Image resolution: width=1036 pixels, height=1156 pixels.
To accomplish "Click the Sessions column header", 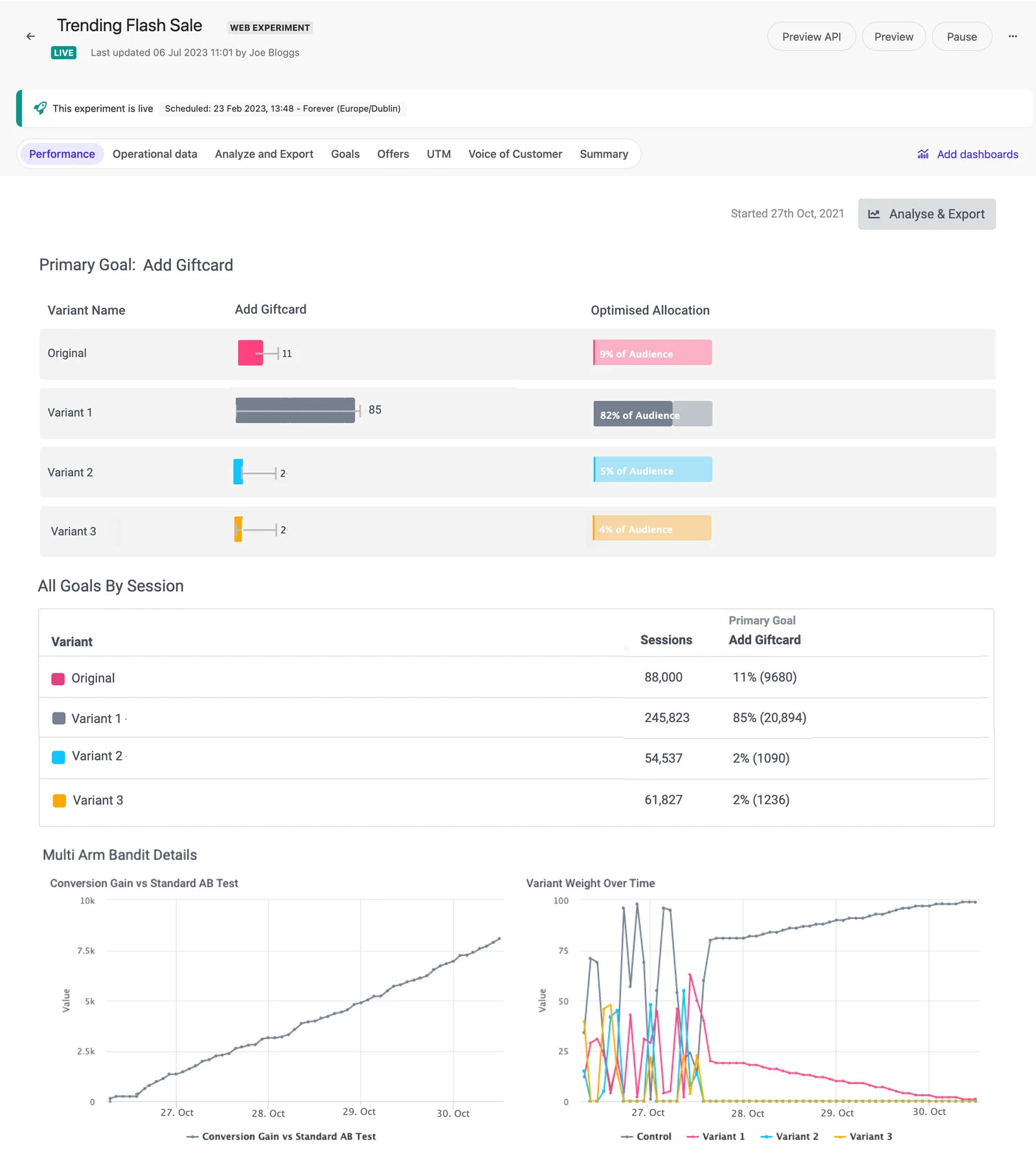I will pyautogui.click(x=666, y=640).
